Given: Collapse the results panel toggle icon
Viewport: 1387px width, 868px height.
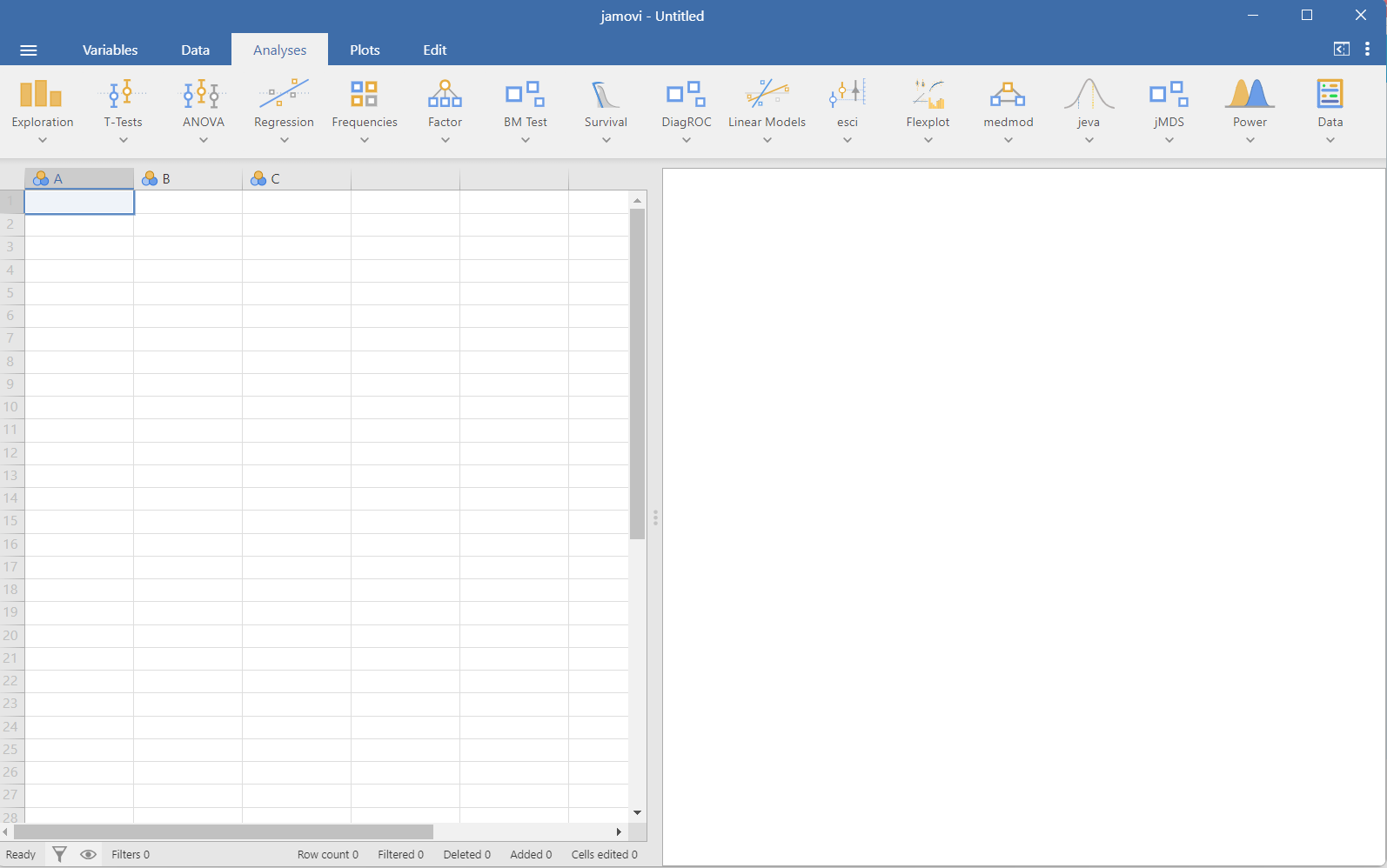Looking at the screenshot, I should [x=1341, y=50].
